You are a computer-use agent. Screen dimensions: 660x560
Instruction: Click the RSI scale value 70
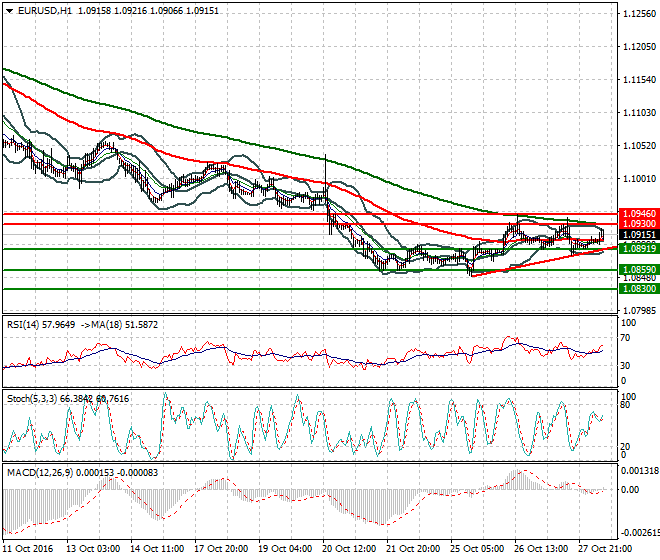click(x=625, y=338)
